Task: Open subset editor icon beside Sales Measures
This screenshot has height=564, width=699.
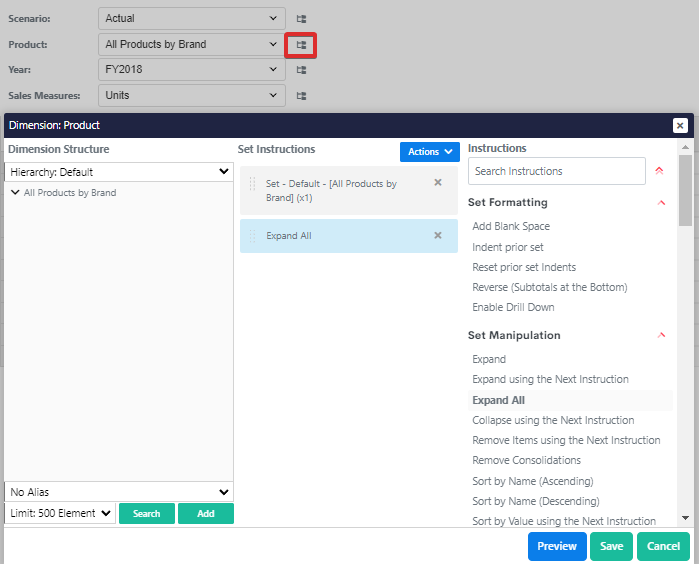Action: click(301, 96)
